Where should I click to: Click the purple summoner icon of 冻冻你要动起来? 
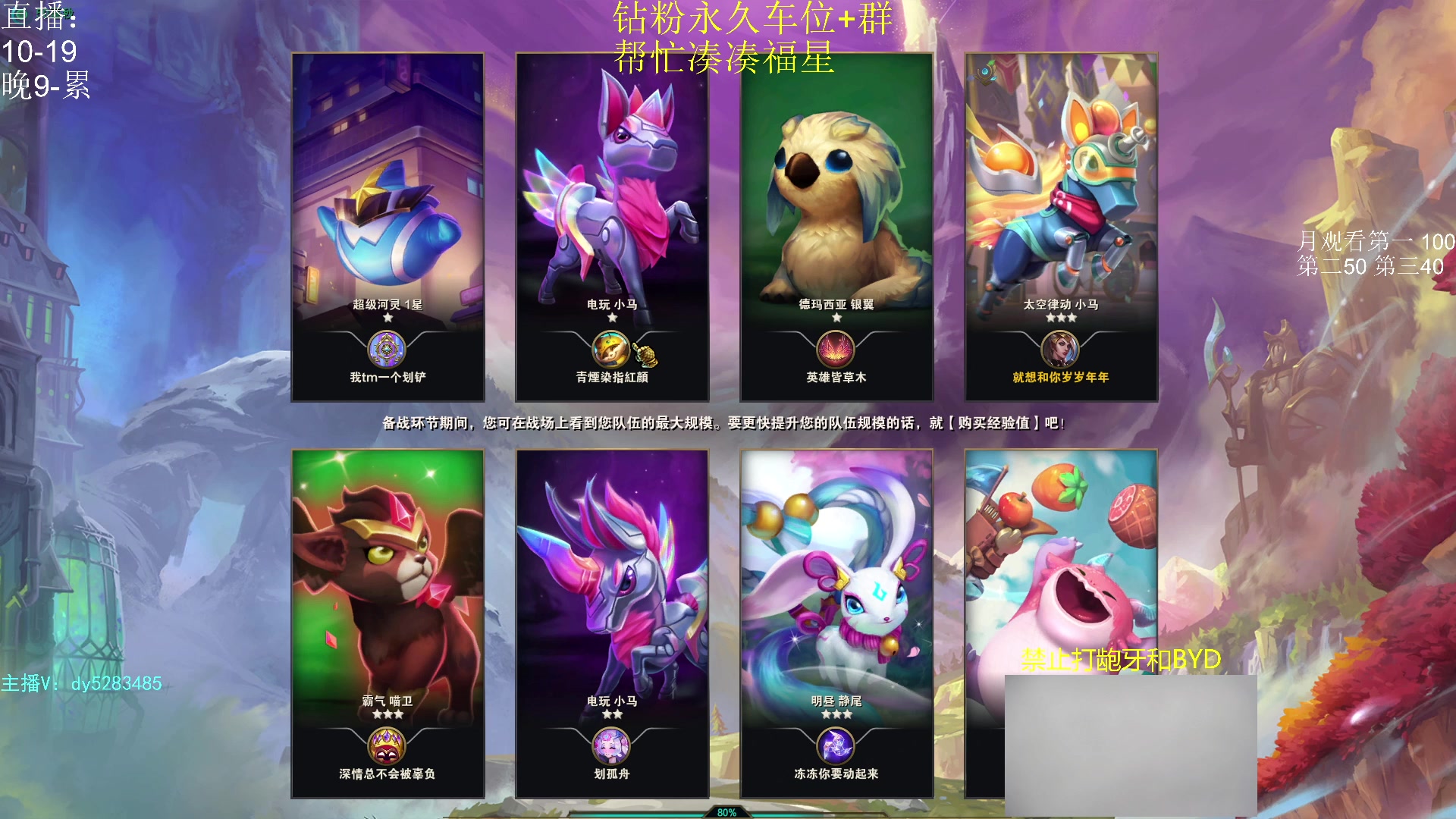pos(836,746)
